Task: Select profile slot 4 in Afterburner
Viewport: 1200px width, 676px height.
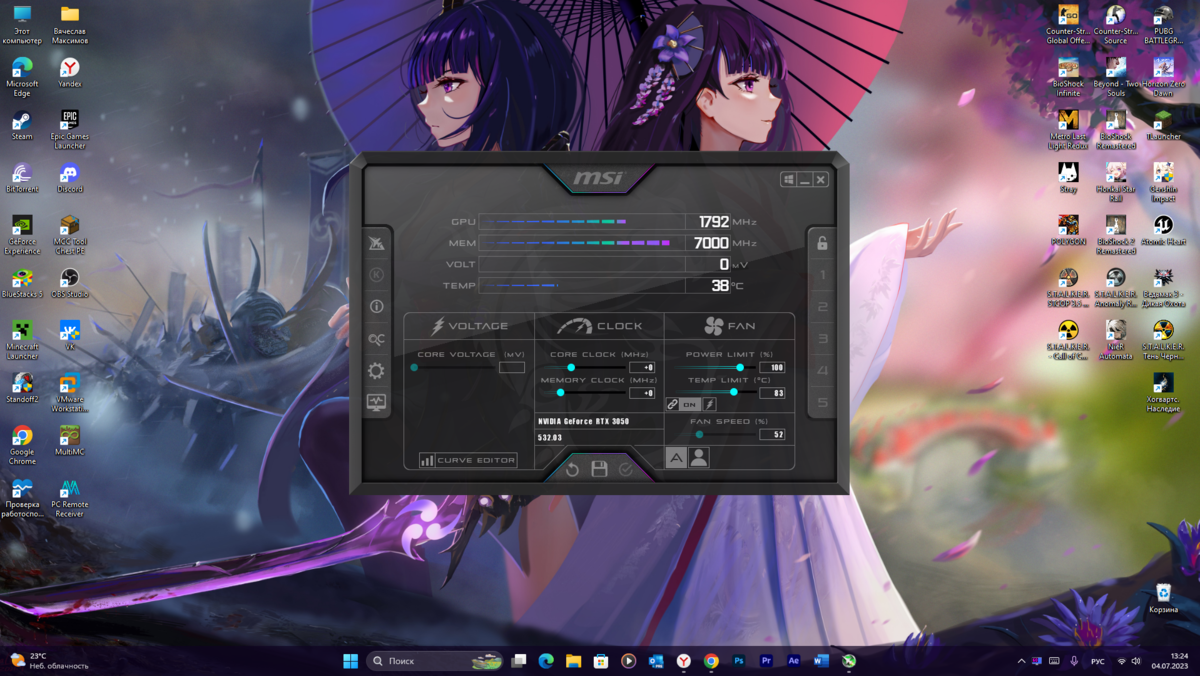Action: pyautogui.click(x=822, y=371)
